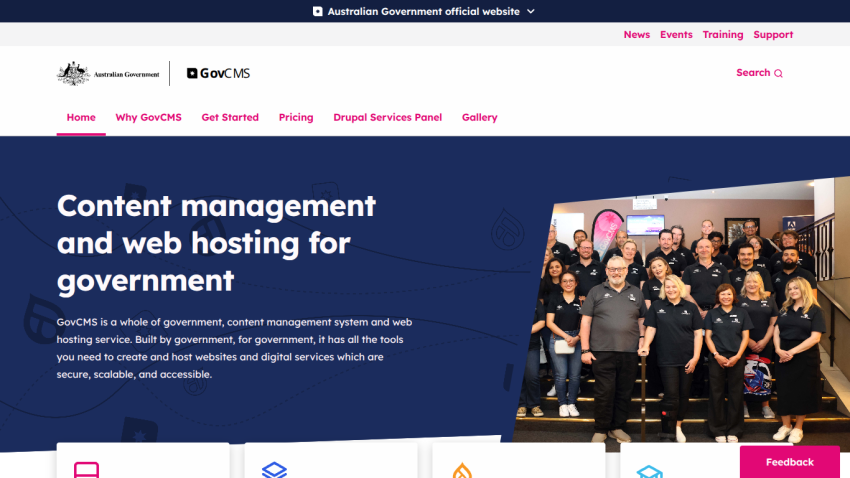The width and height of the screenshot is (850, 478).
Task: Open the News link
Action: point(636,35)
